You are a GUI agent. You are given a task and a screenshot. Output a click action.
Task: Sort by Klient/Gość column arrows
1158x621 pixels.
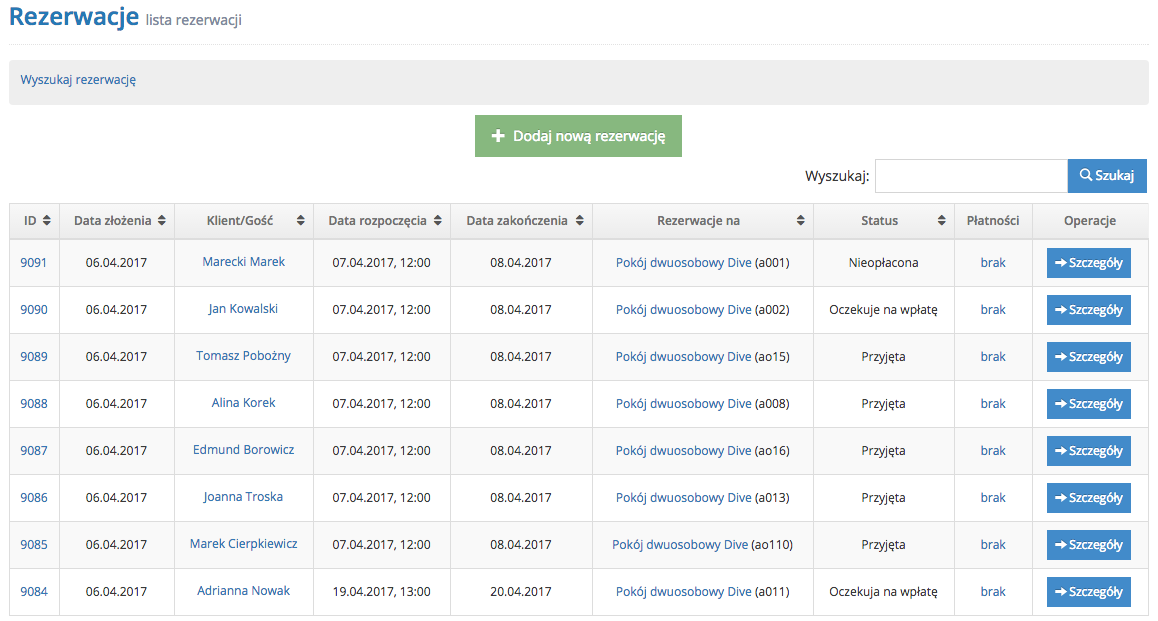(x=301, y=221)
